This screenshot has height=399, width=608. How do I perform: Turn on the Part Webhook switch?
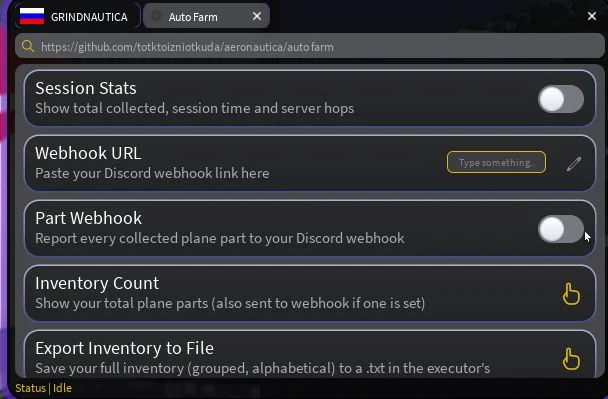coord(561,229)
